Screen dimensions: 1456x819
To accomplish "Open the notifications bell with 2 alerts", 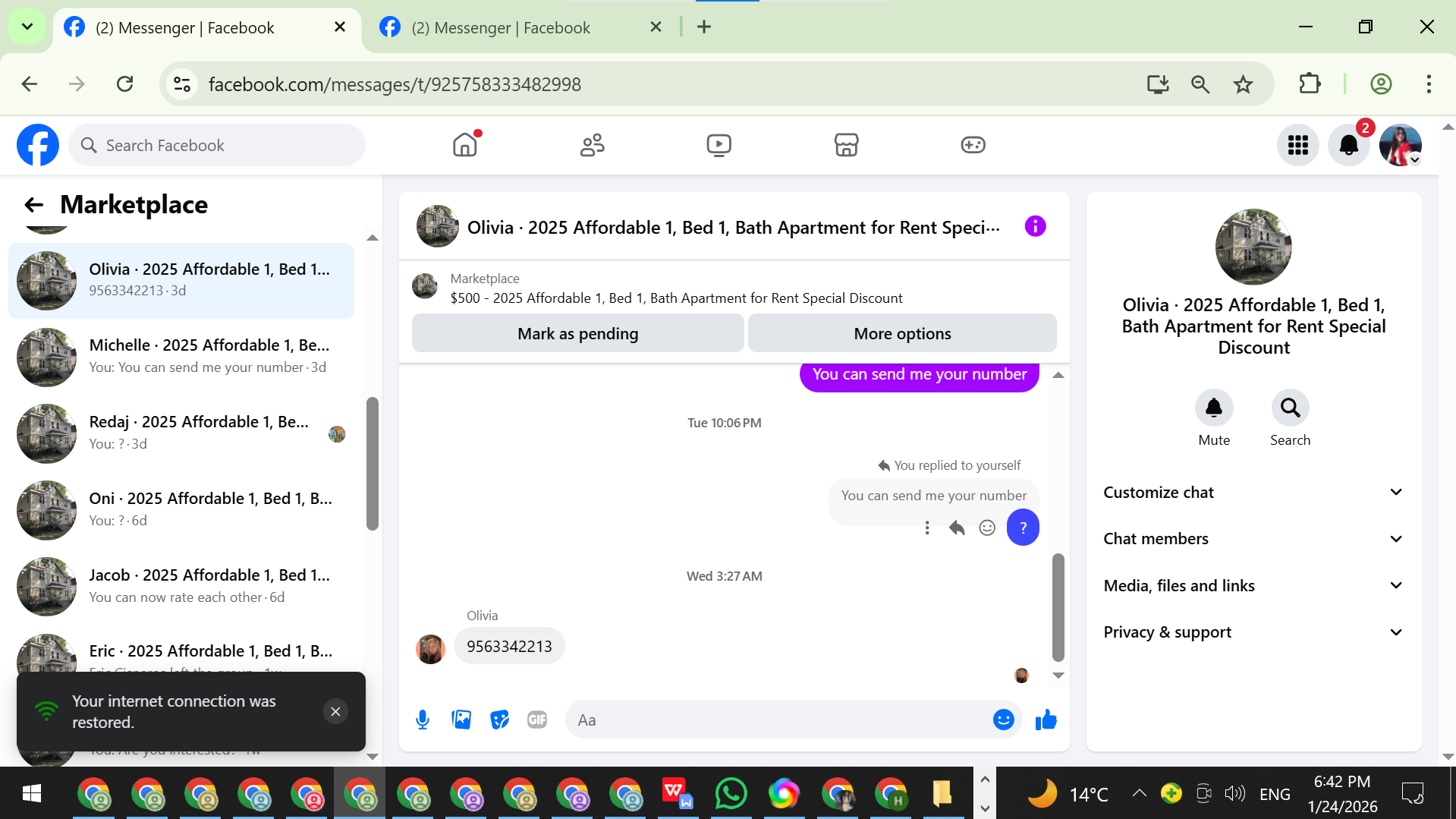I will pos(1349,145).
